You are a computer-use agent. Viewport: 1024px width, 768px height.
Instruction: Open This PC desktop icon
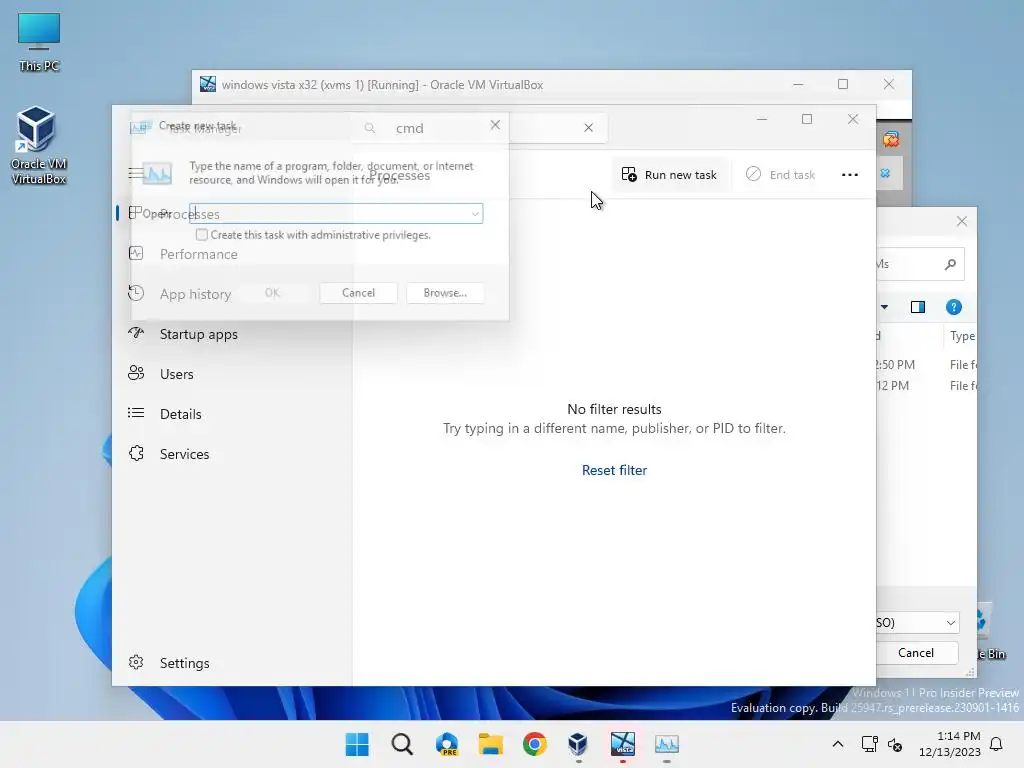pyautogui.click(x=39, y=41)
